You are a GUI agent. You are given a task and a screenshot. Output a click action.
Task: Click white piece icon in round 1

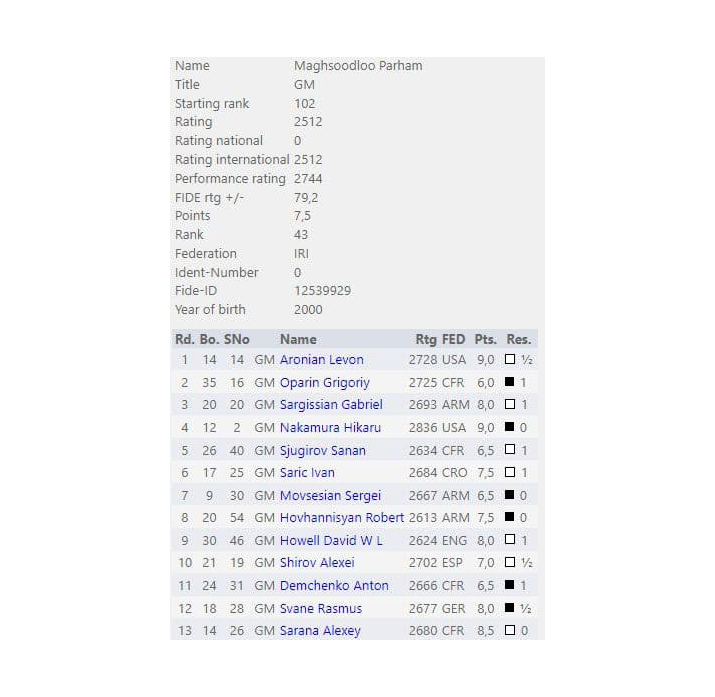pyautogui.click(x=510, y=359)
